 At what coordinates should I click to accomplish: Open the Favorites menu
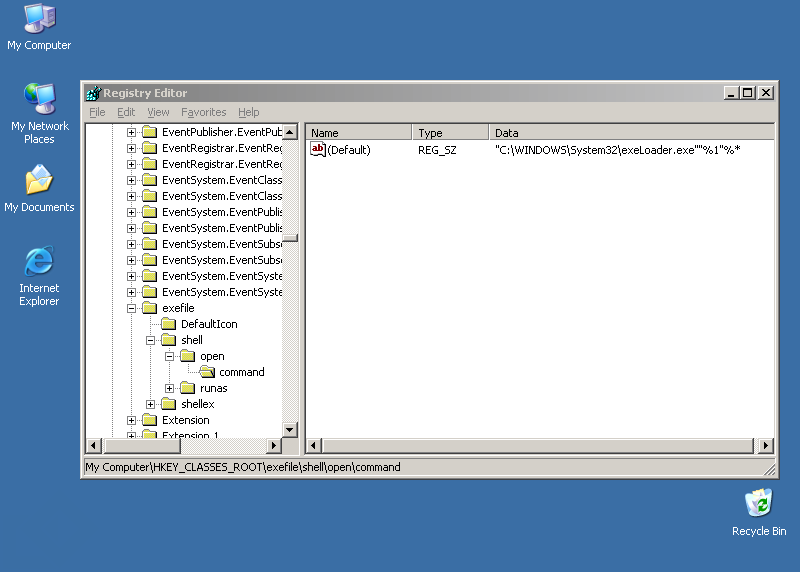[x=204, y=112]
